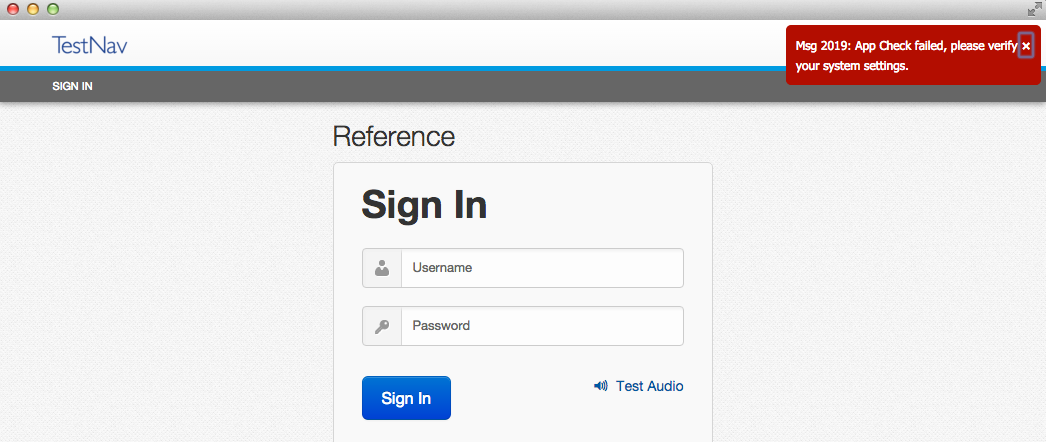Image resolution: width=1046 pixels, height=442 pixels.
Task: Maximize the window with the green button
Action: (53, 9)
